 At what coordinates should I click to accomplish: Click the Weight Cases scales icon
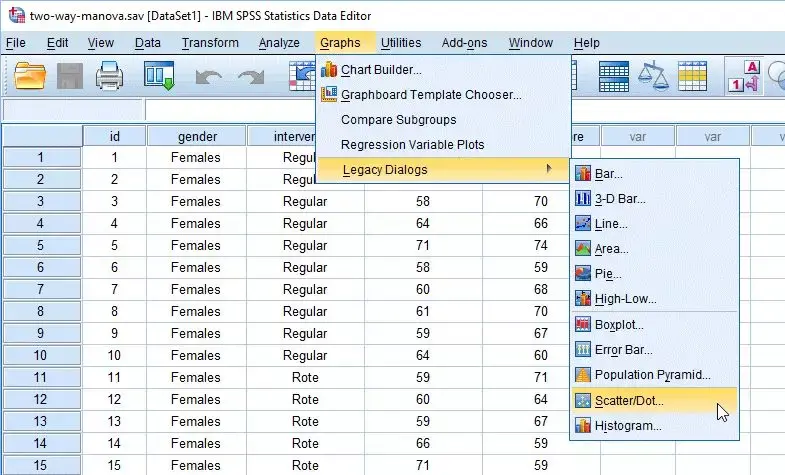click(x=653, y=76)
